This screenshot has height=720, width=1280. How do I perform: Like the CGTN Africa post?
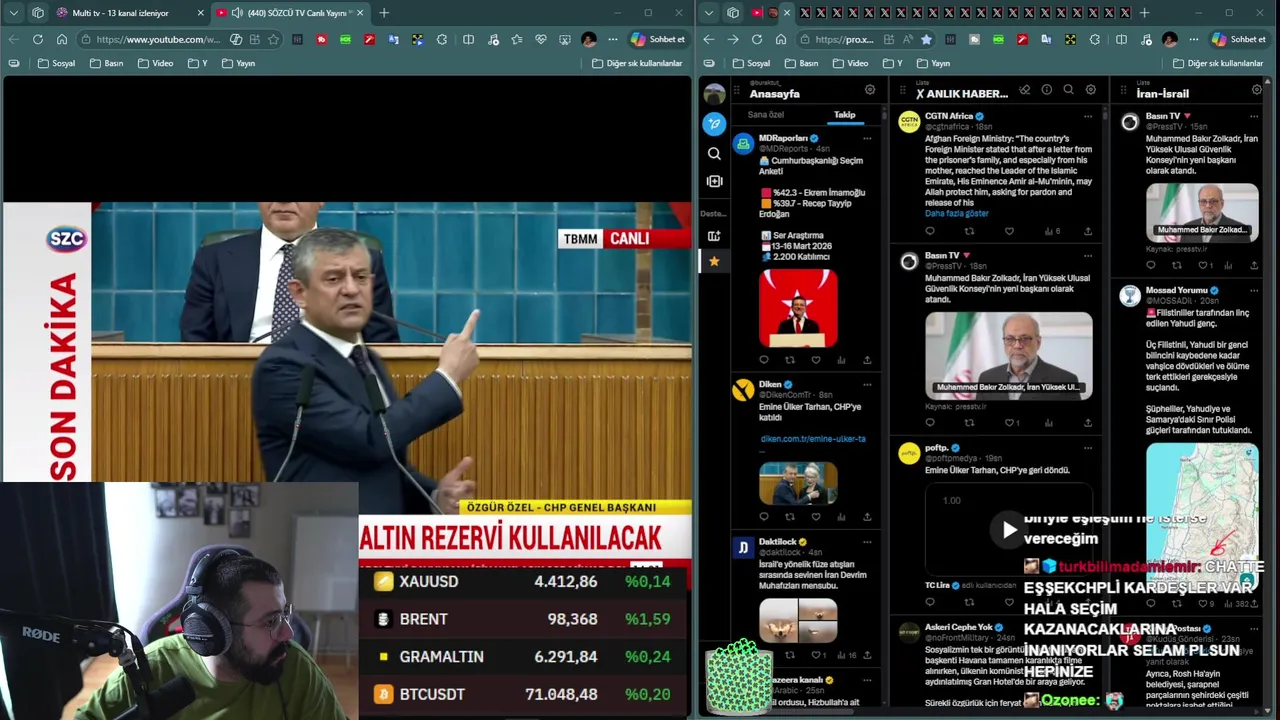[1009, 231]
